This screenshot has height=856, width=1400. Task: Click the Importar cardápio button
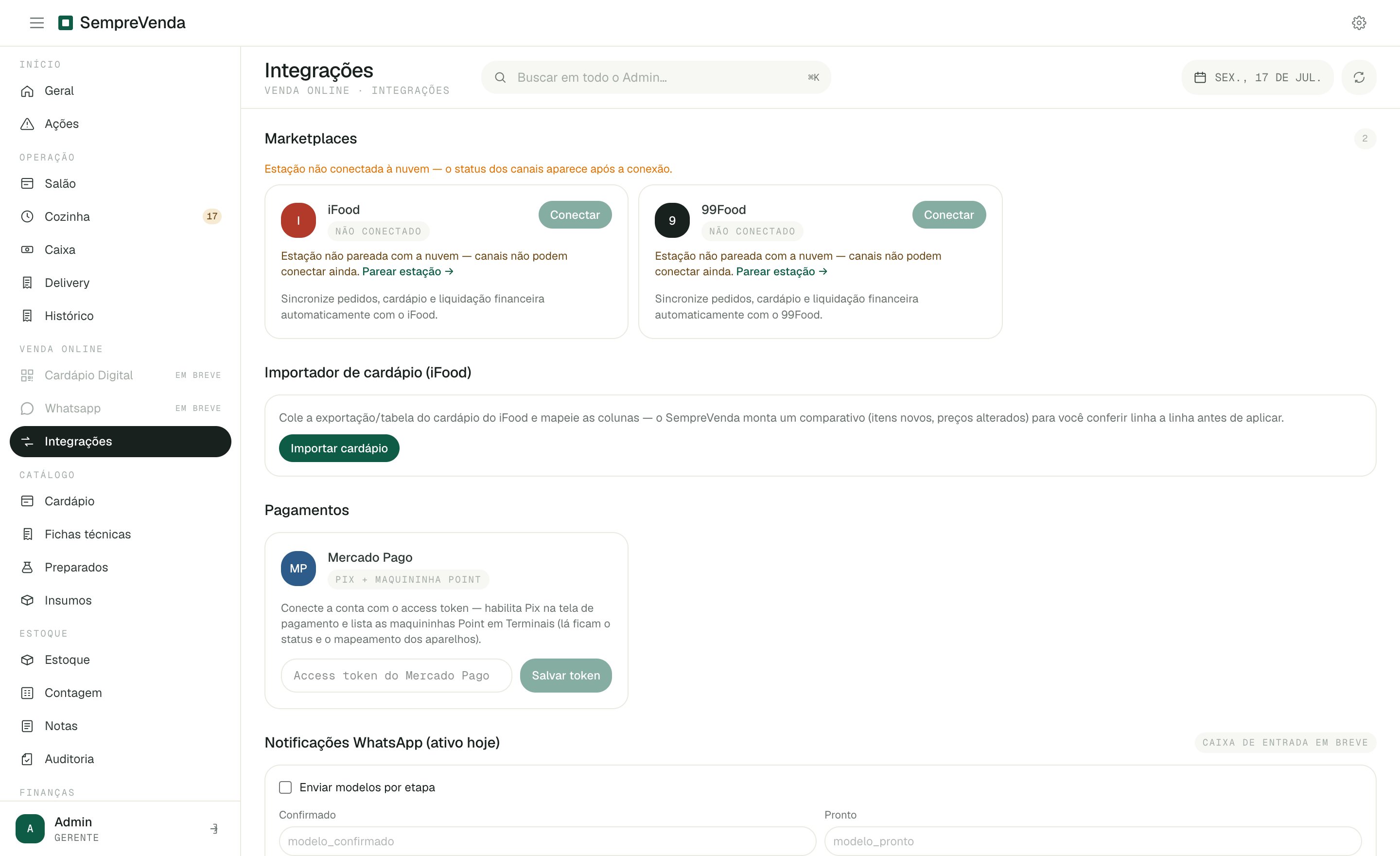click(339, 448)
